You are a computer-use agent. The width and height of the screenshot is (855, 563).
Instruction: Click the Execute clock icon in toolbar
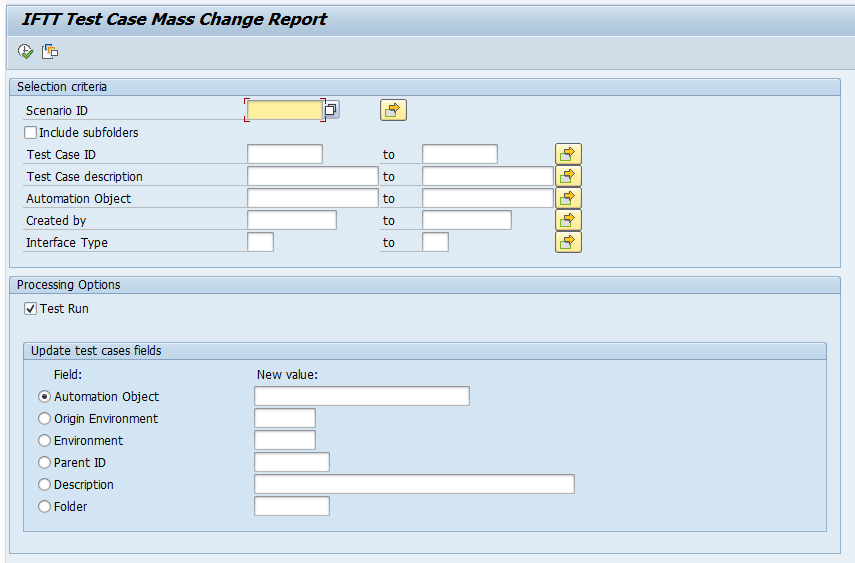[x=26, y=51]
